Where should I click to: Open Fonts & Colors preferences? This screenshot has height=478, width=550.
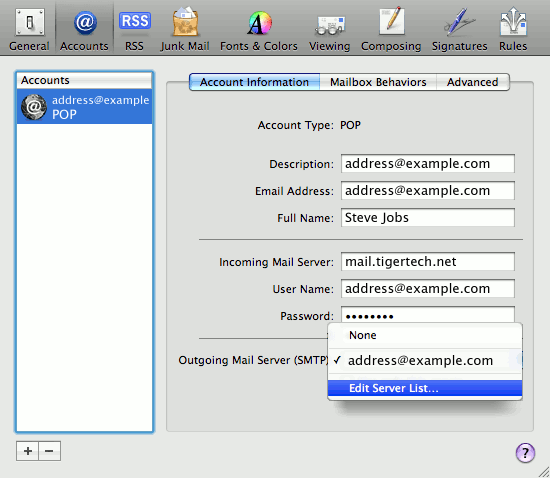tap(259, 30)
